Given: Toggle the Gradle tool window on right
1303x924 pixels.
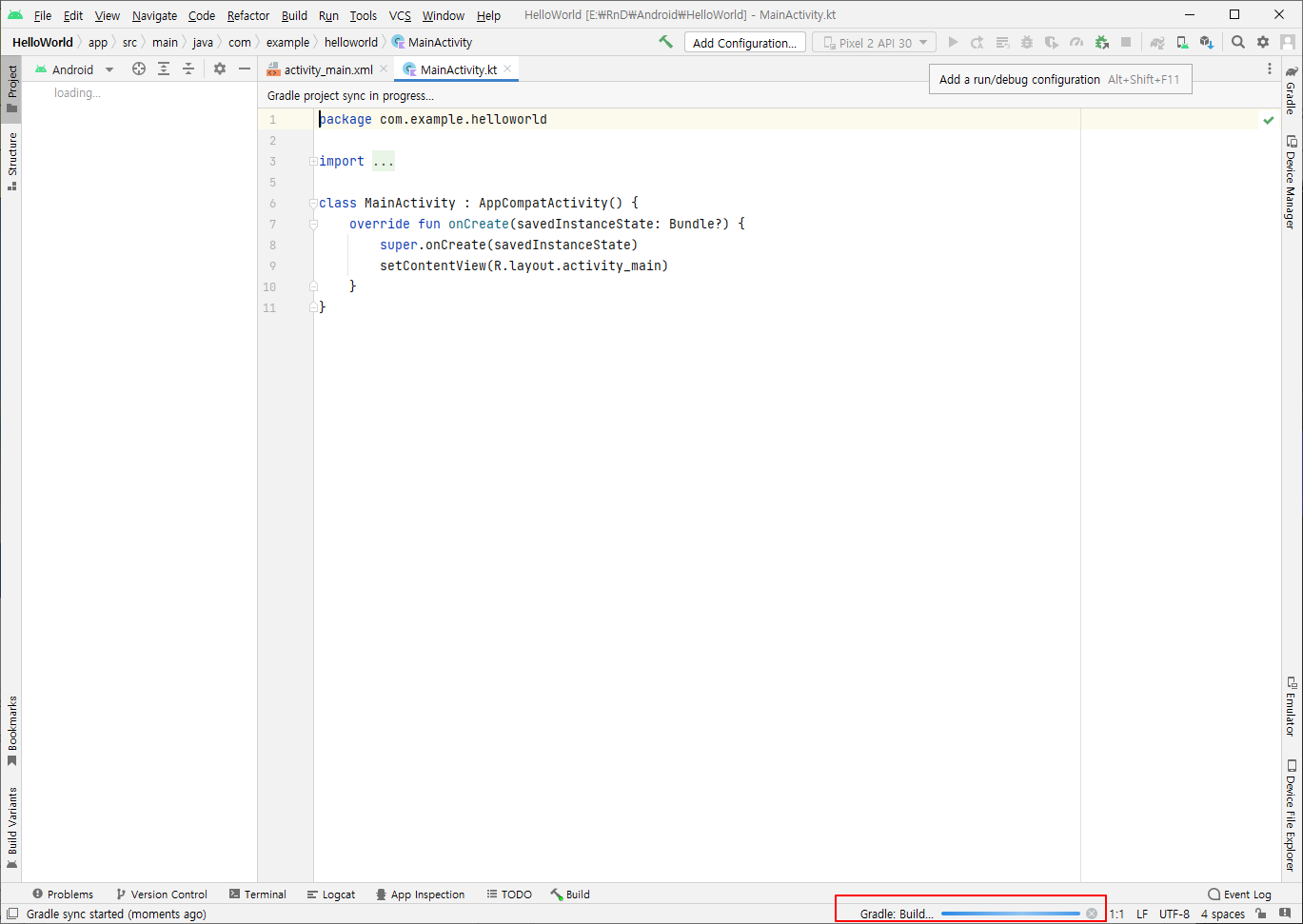Looking at the screenshot, I should pyautogui.click(x=1292, y=89).
